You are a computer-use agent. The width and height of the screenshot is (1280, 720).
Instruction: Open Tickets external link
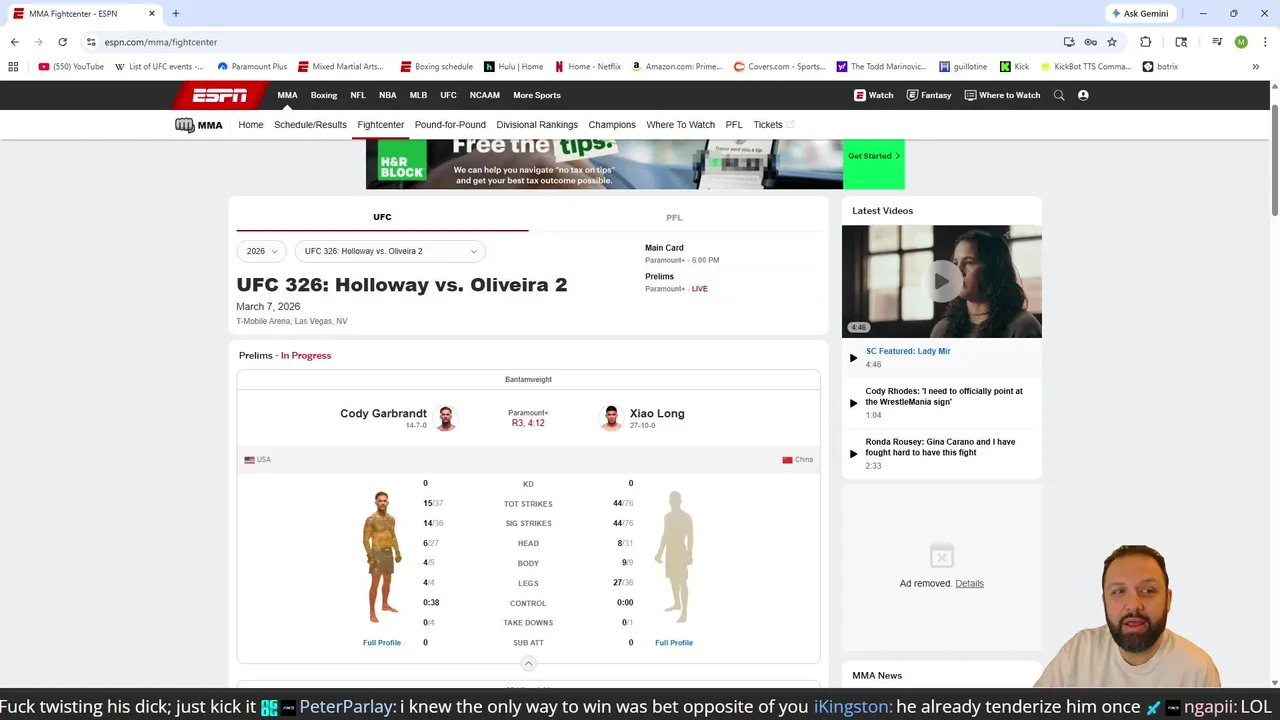pos(773,125)
